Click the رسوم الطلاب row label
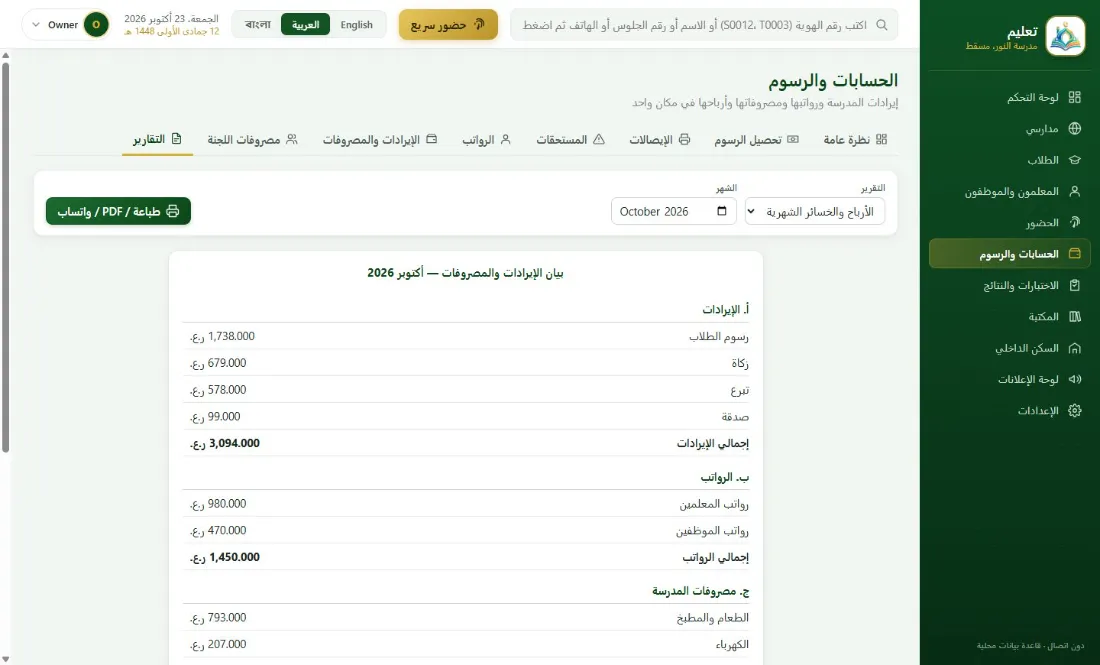 (718, 337)
